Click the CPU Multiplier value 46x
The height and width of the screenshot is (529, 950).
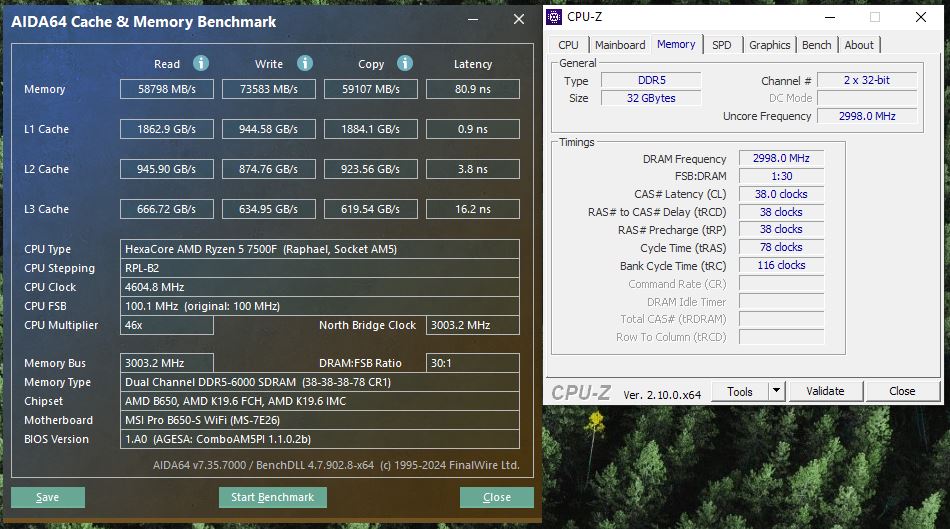(167, 325)
